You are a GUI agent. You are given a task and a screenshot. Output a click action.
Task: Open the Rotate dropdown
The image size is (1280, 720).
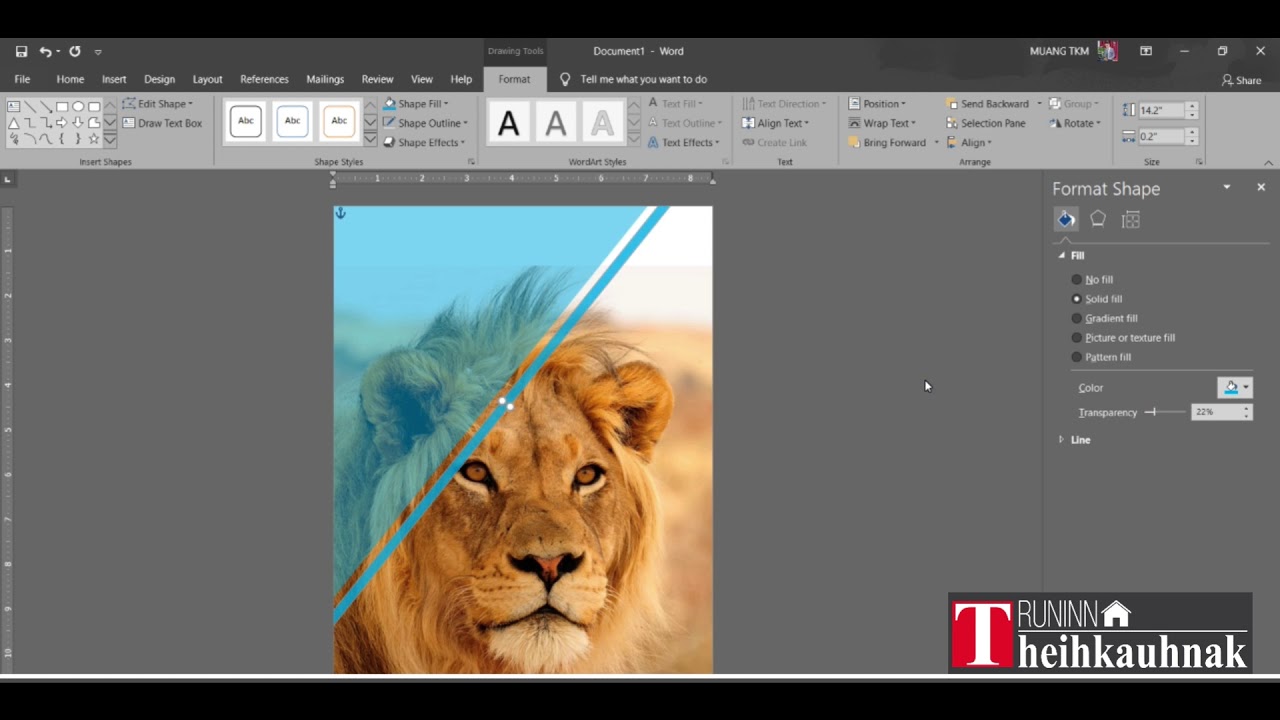tap(1075, 123)
